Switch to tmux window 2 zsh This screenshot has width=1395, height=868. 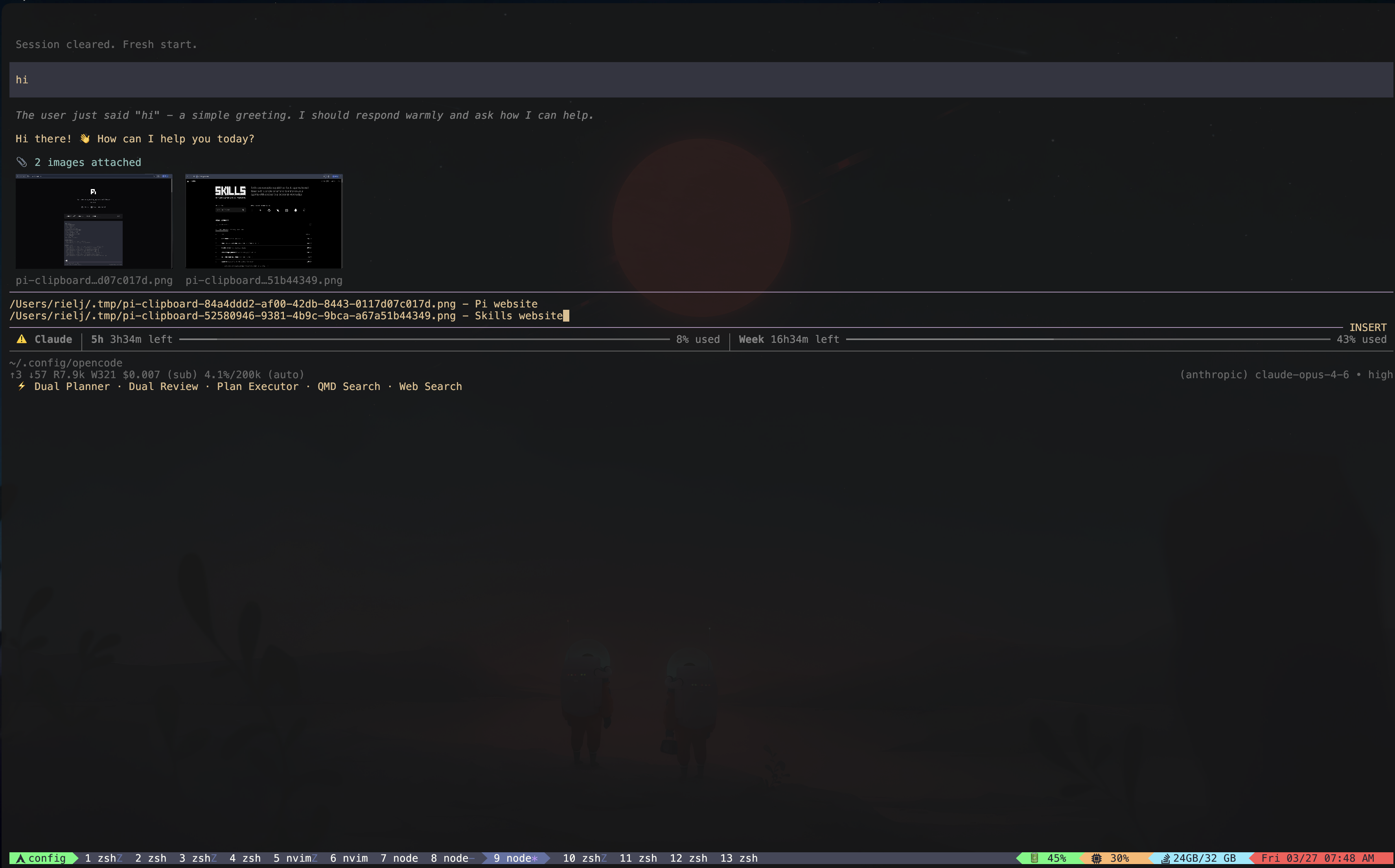(151, 858)
